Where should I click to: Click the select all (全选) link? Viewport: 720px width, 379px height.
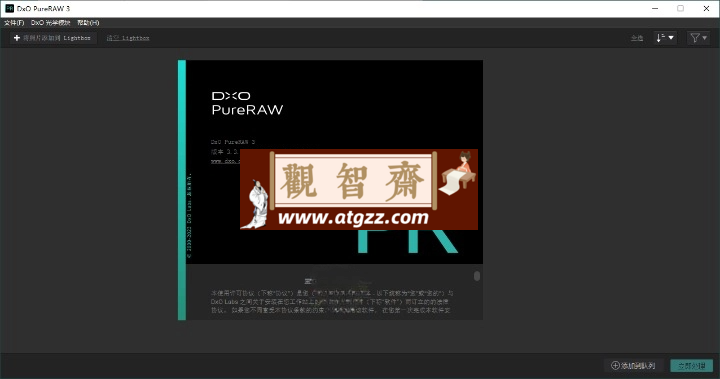click(637, 38)
